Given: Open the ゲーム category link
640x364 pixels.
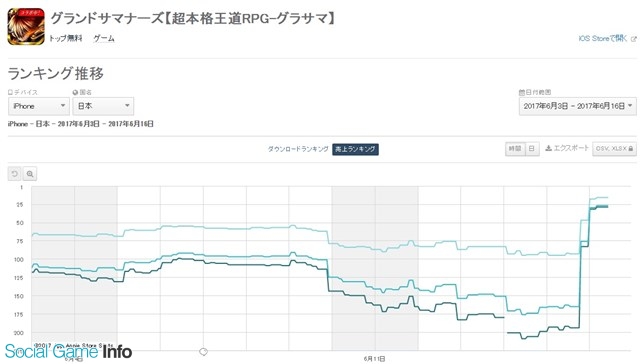Looking at the screenshot, I should tap(104, 38).
